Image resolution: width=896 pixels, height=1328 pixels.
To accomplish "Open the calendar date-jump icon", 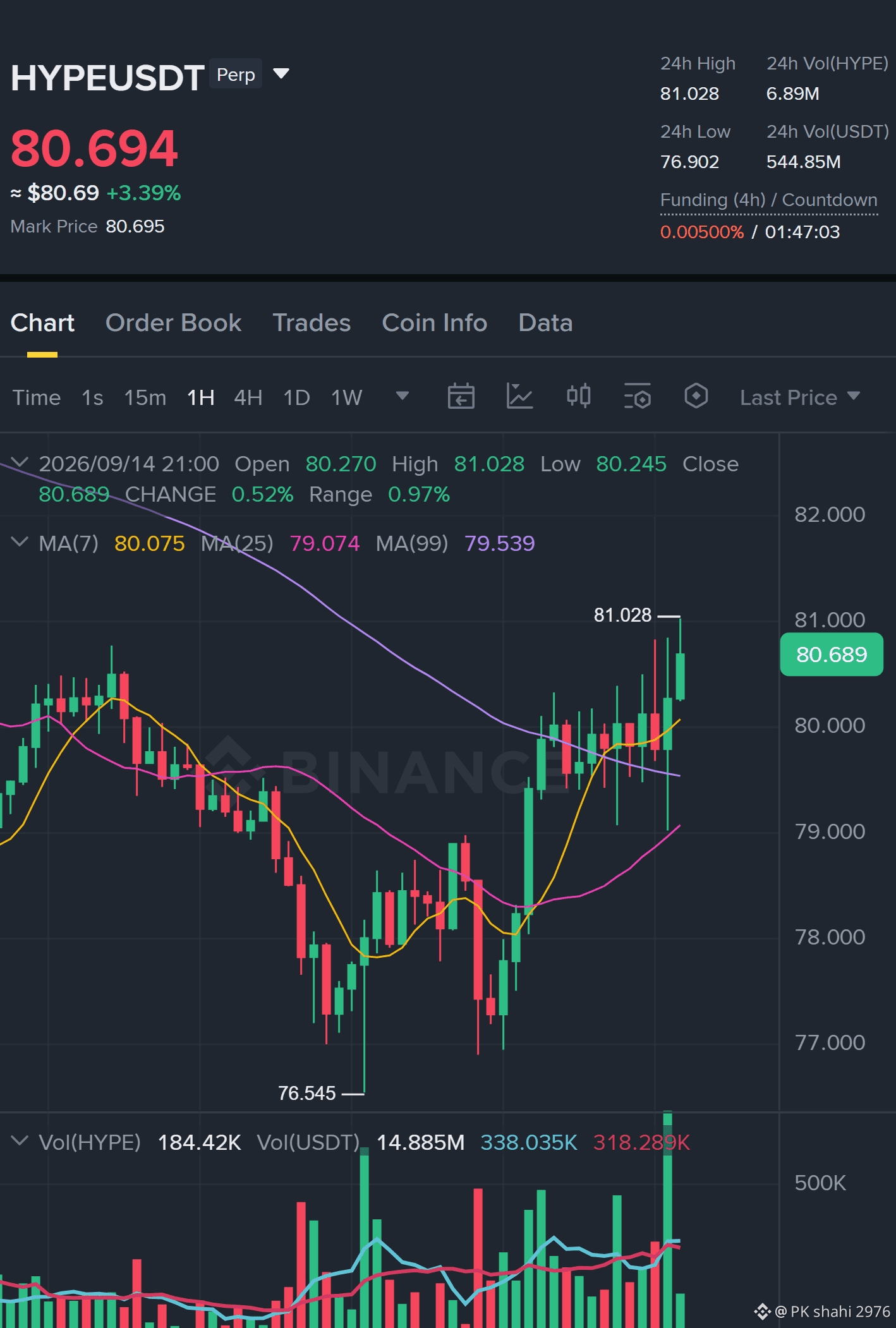I will coord(461,397).
